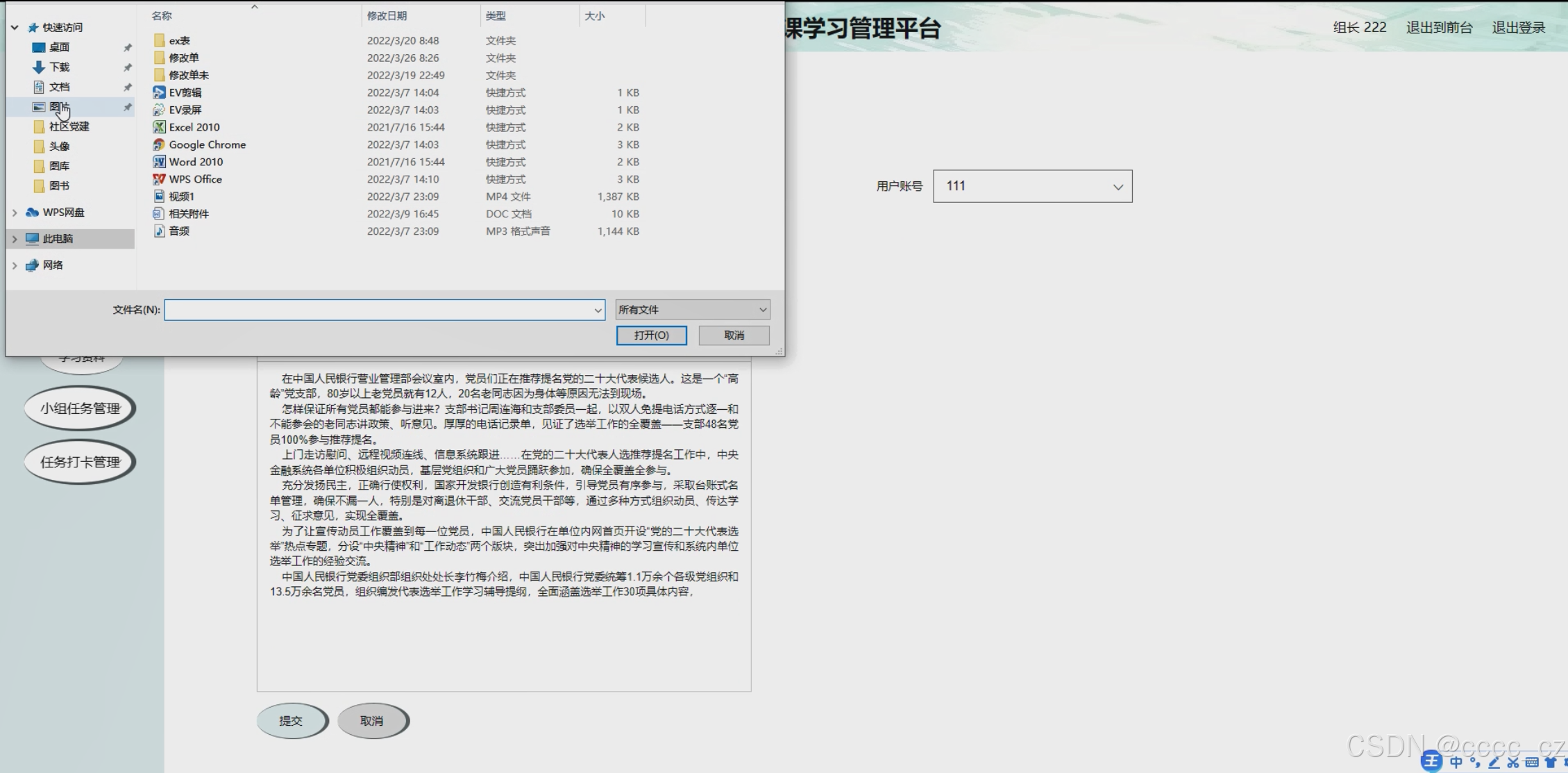Sort files by 修改日期 column header
Screen dimensions: 1568x773
[387, 15]
